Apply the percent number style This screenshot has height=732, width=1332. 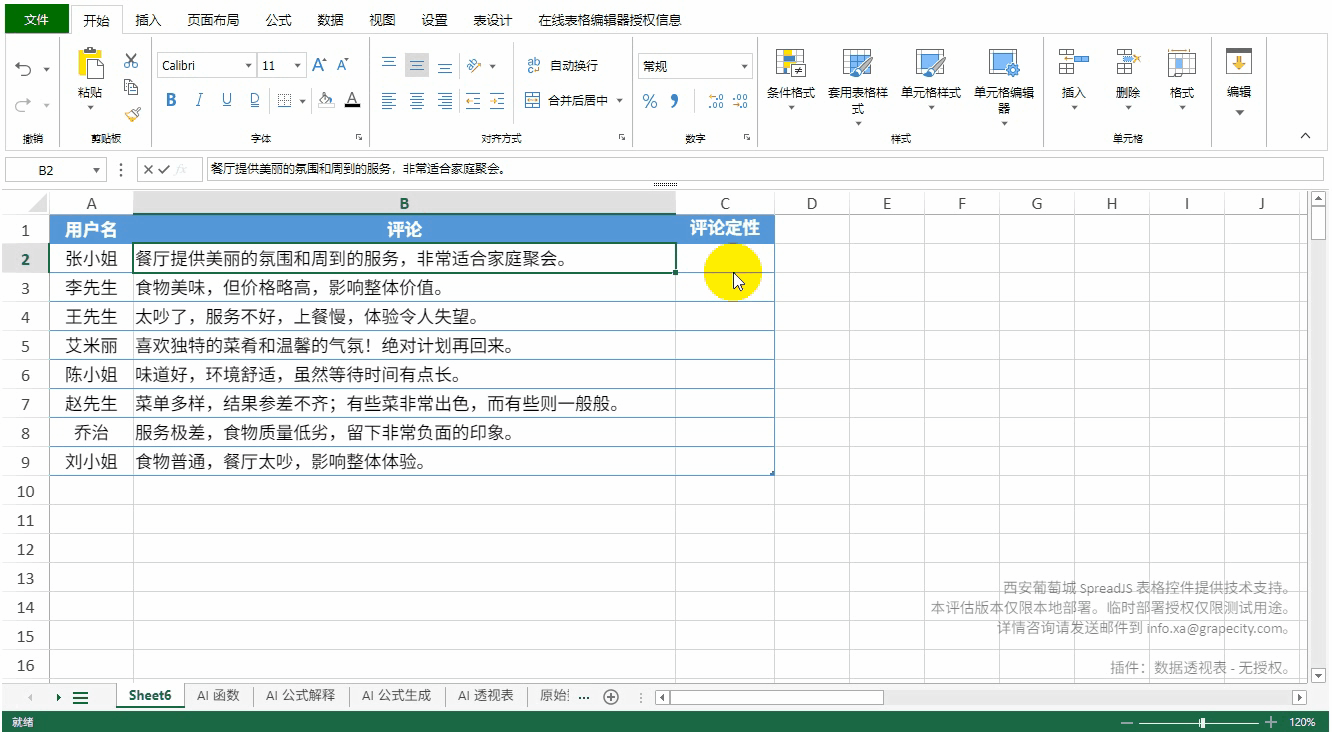click(x=650, y=101)
